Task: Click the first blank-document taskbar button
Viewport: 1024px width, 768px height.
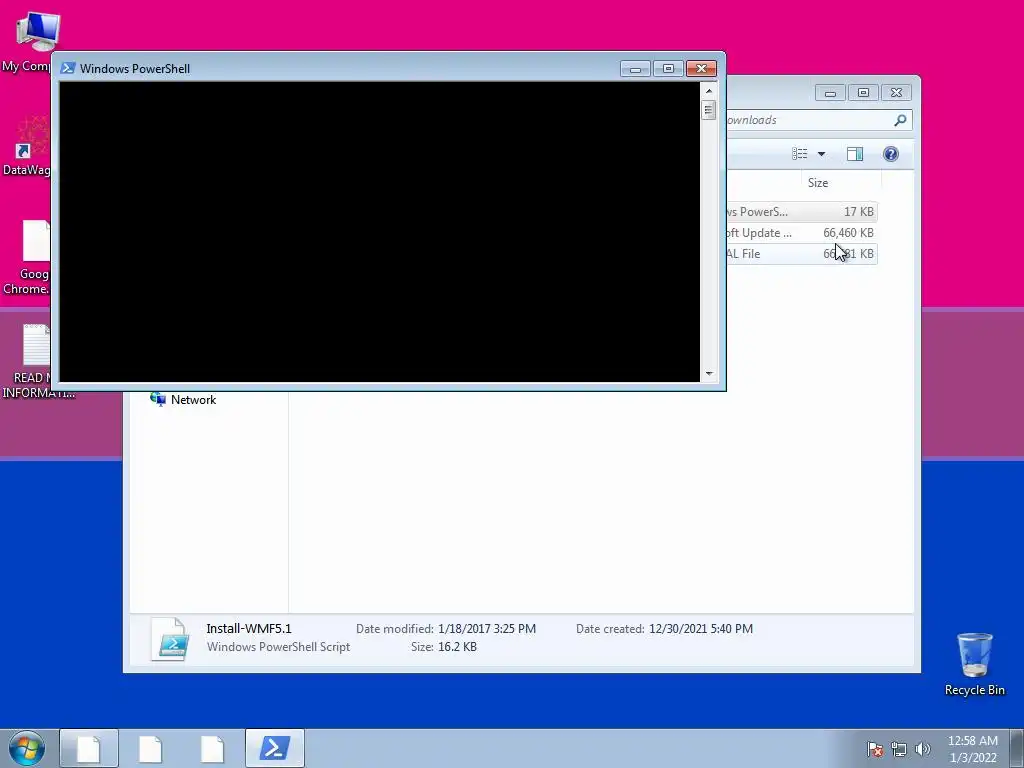Action: pyautogui.click(x=89, y=748)
